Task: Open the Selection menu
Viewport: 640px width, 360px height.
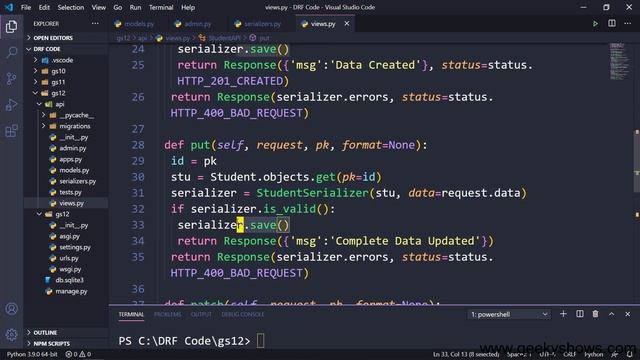Action: tap(71, 7)
